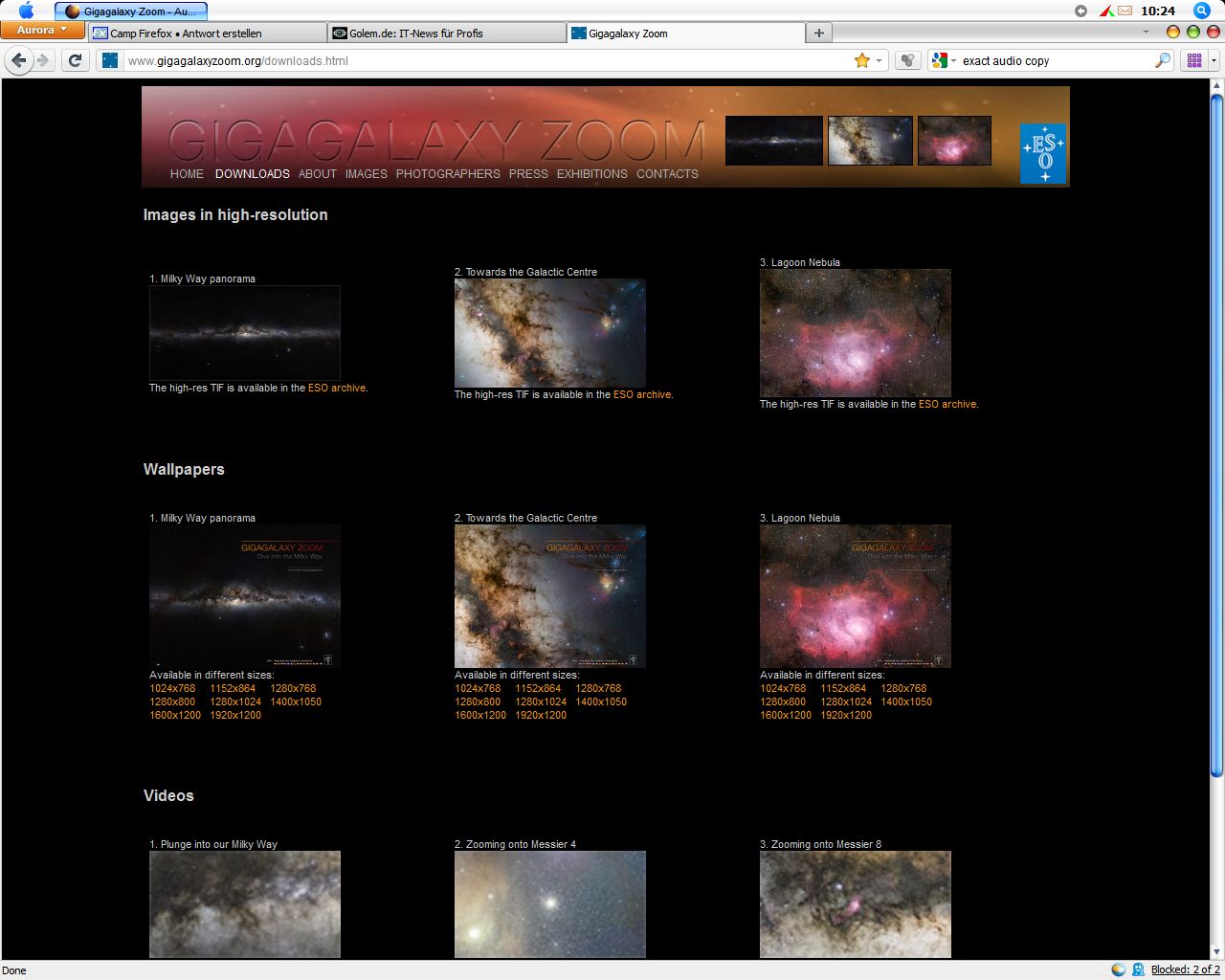
Task: Open the ESO archive link under Milky Way panorama
Action: pos(337,389)
